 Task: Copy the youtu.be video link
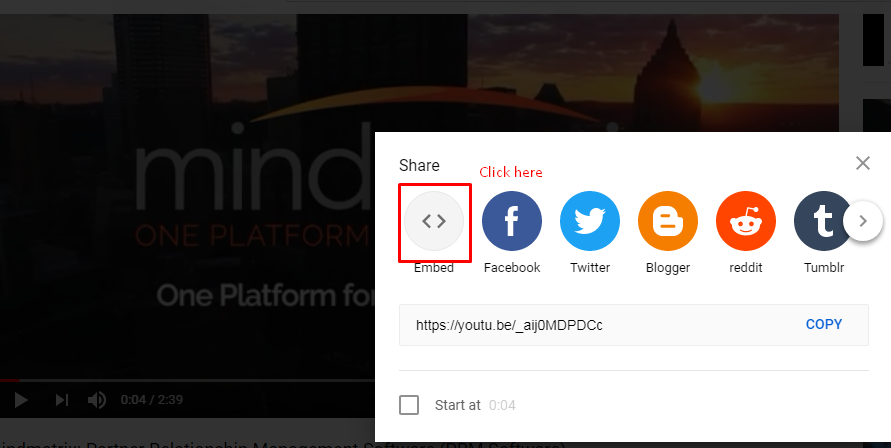824,324
